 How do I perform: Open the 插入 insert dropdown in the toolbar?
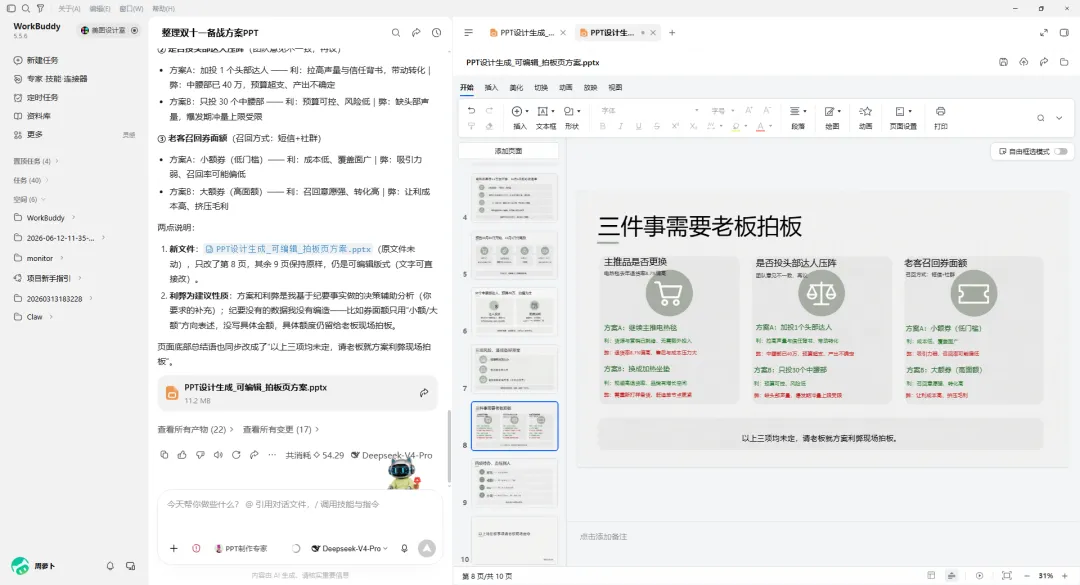(520, 117)
